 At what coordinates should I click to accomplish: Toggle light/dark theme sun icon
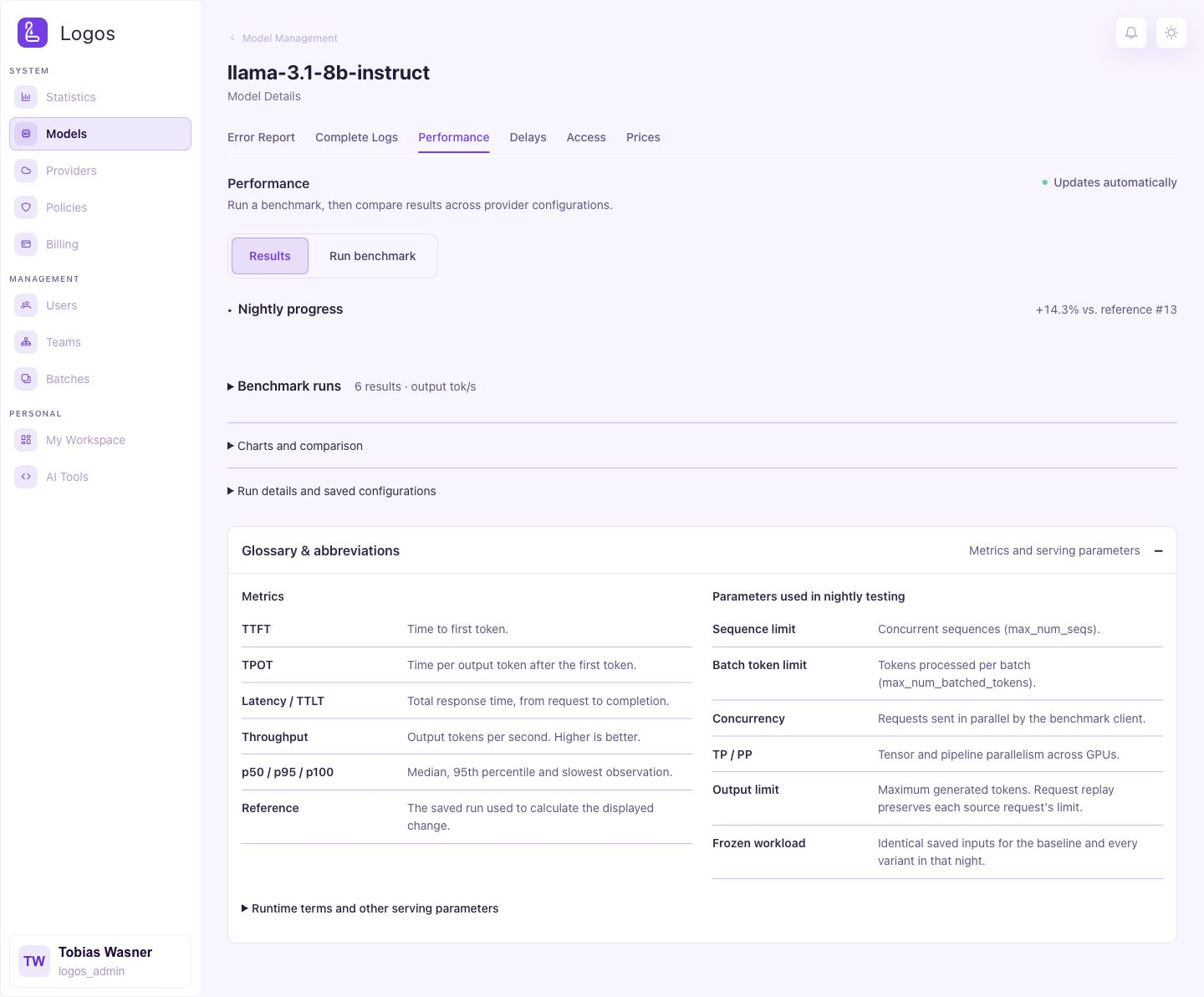[1171, 33]
